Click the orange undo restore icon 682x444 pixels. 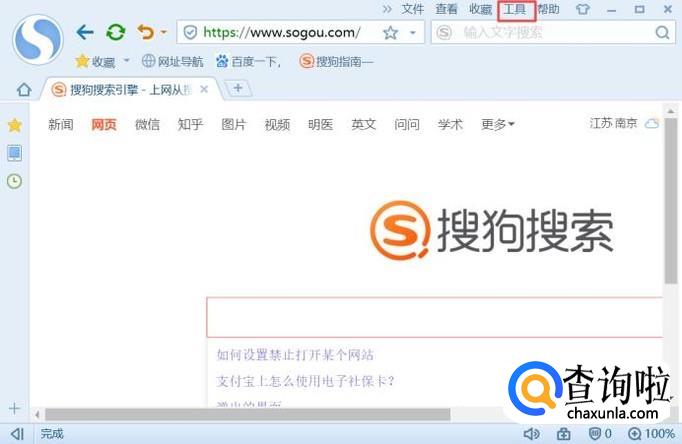pyautogui.click(x=146, y=32)
